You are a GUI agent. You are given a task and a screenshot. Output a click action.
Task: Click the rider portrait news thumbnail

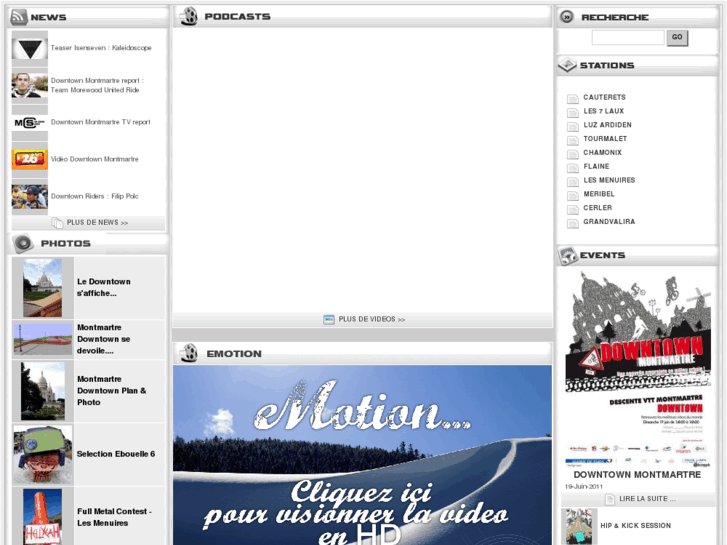[30, 85]
